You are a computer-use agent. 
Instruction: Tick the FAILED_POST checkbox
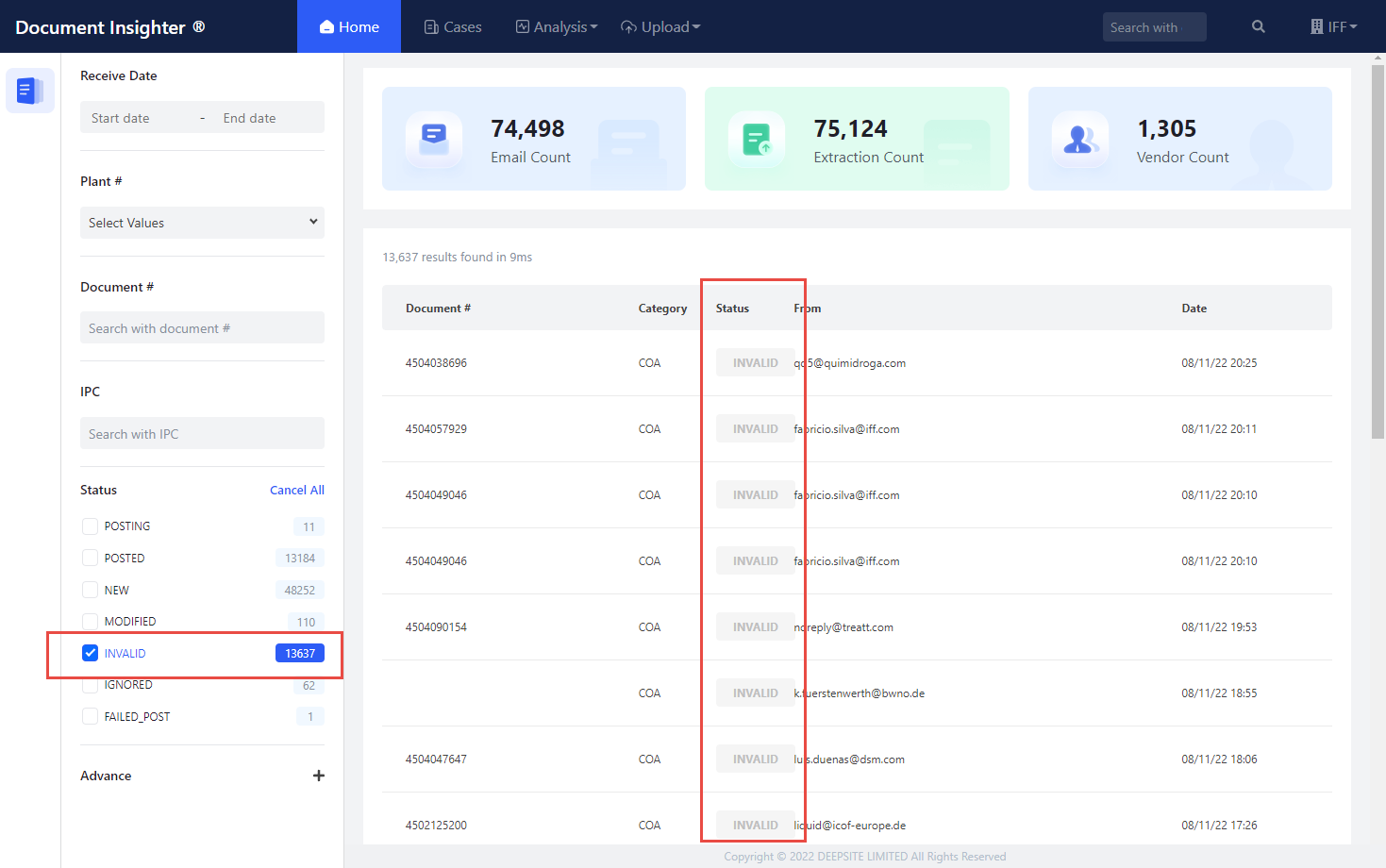(91, 717)
